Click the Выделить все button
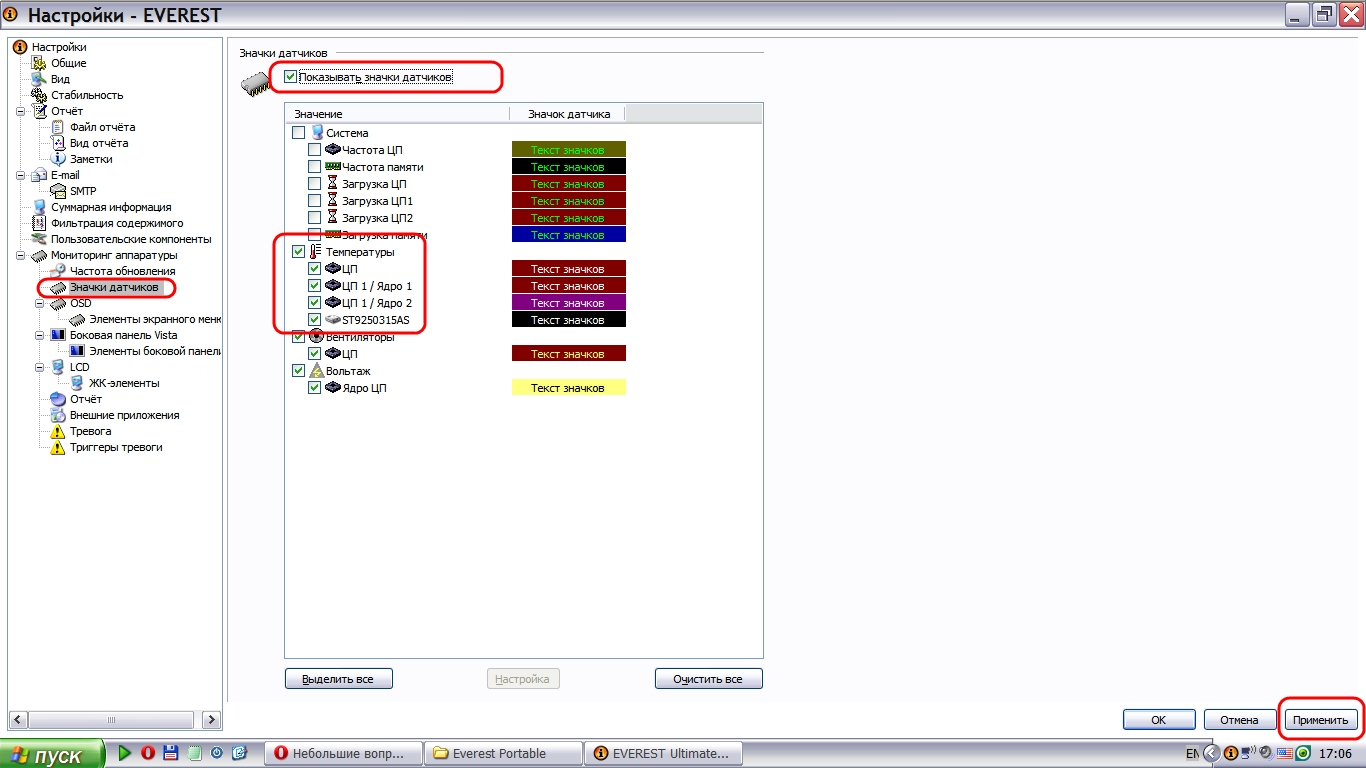1366x768 pixels. (339, 679)
